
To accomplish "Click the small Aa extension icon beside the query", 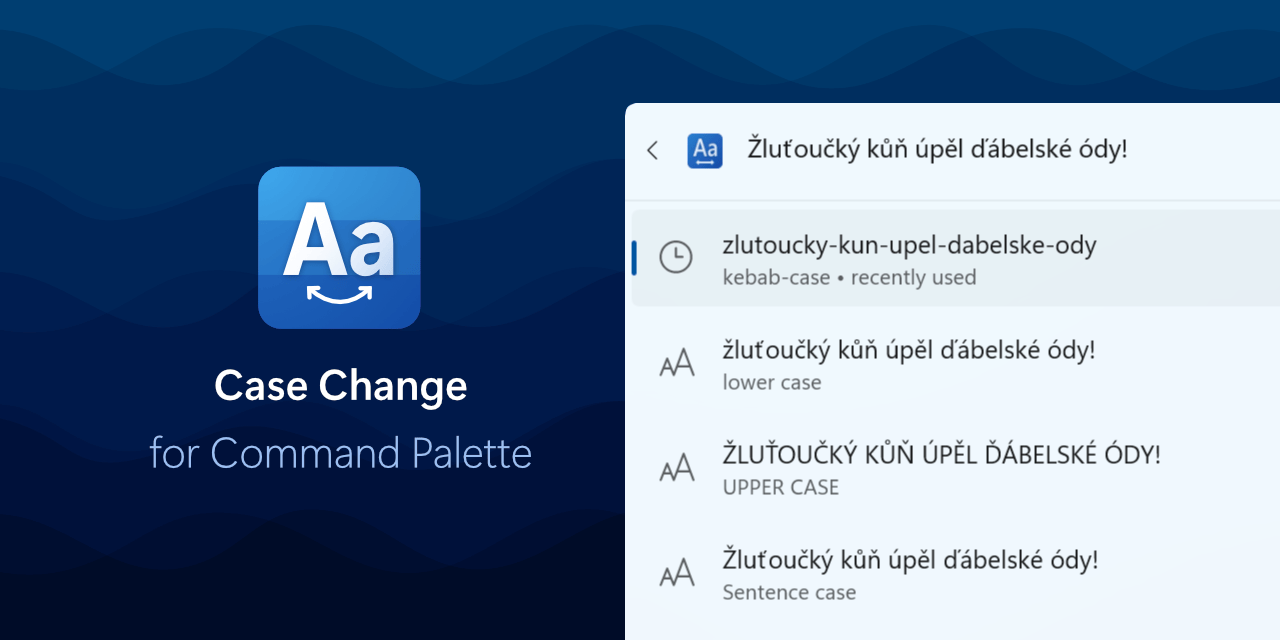I will [x=705, y=150].
